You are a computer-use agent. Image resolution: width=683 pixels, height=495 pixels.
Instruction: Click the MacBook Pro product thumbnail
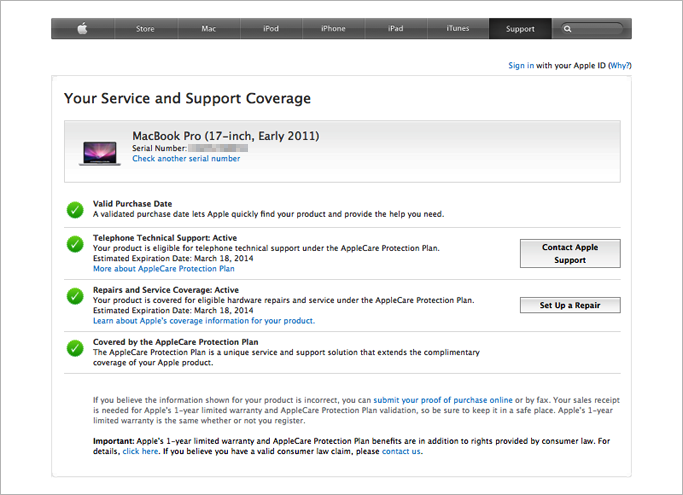click(100, 153)
